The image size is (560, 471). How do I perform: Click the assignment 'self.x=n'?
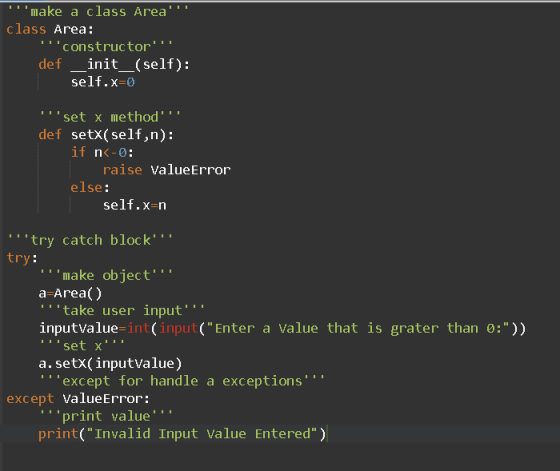coord(135,205)
